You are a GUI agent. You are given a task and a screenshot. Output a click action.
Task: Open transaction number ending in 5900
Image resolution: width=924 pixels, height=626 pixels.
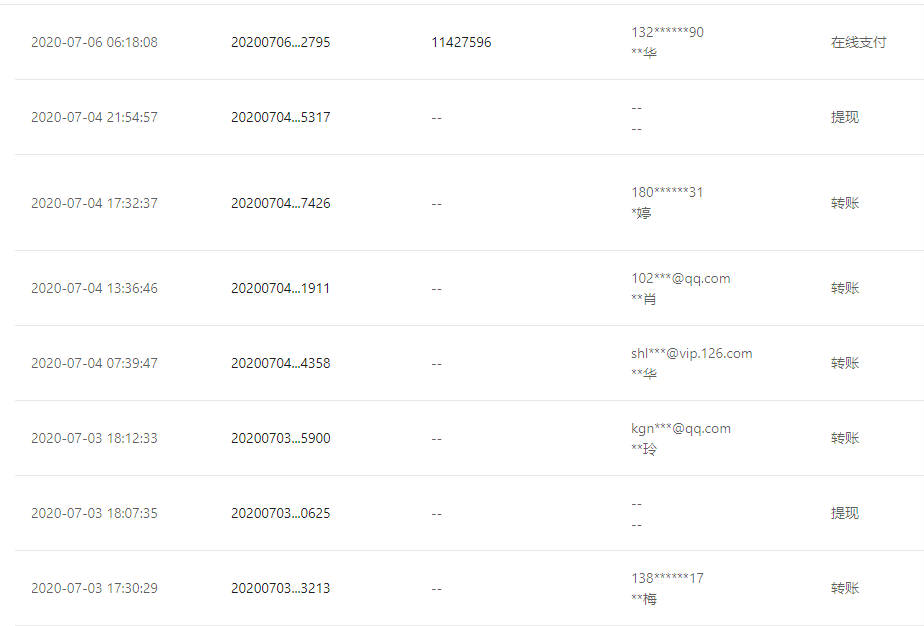(x=280, y=438)
